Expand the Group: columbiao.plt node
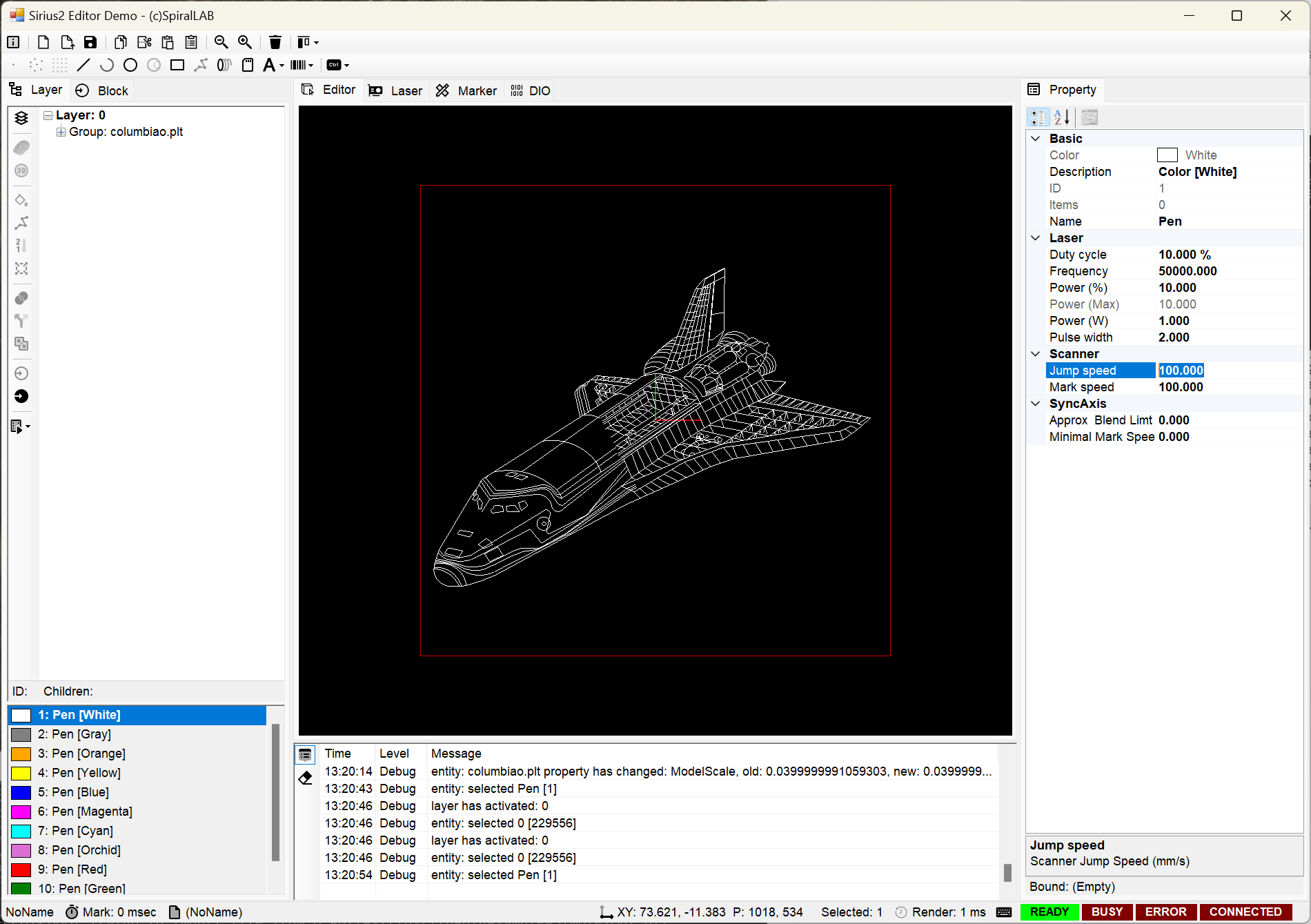The width and height of the screenshot is (1311, 924). pos(61,132)
